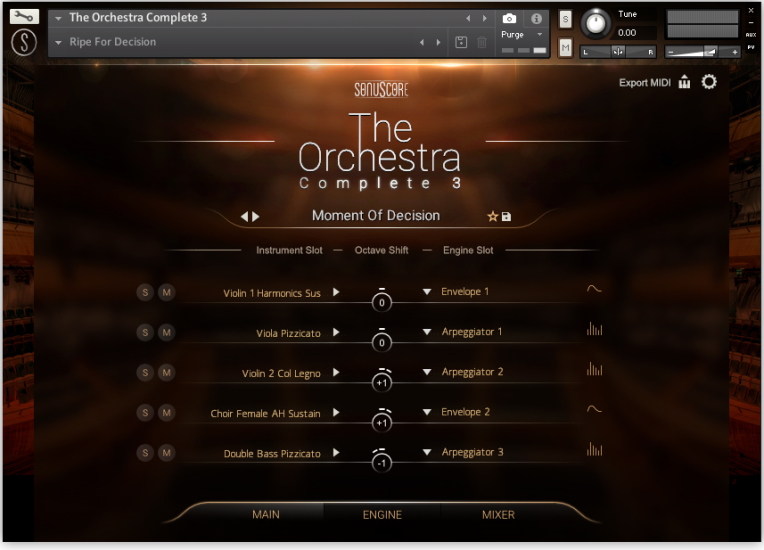Expand The Orchestra Complete 3 instrument menu
Viewport: 764px width, 550px height.
click(x=58, y=19)
